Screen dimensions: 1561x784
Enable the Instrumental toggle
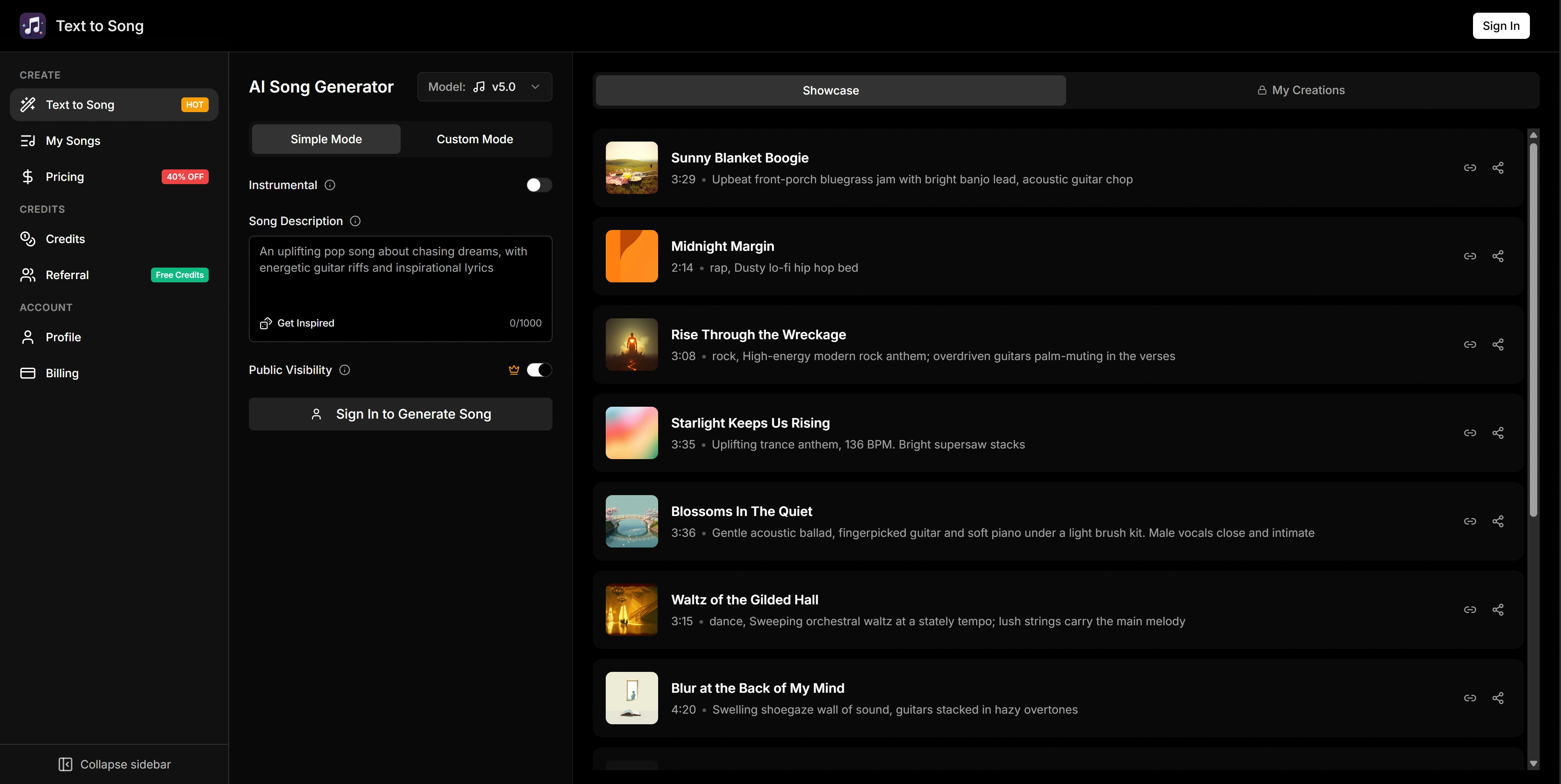click(539, 185)
